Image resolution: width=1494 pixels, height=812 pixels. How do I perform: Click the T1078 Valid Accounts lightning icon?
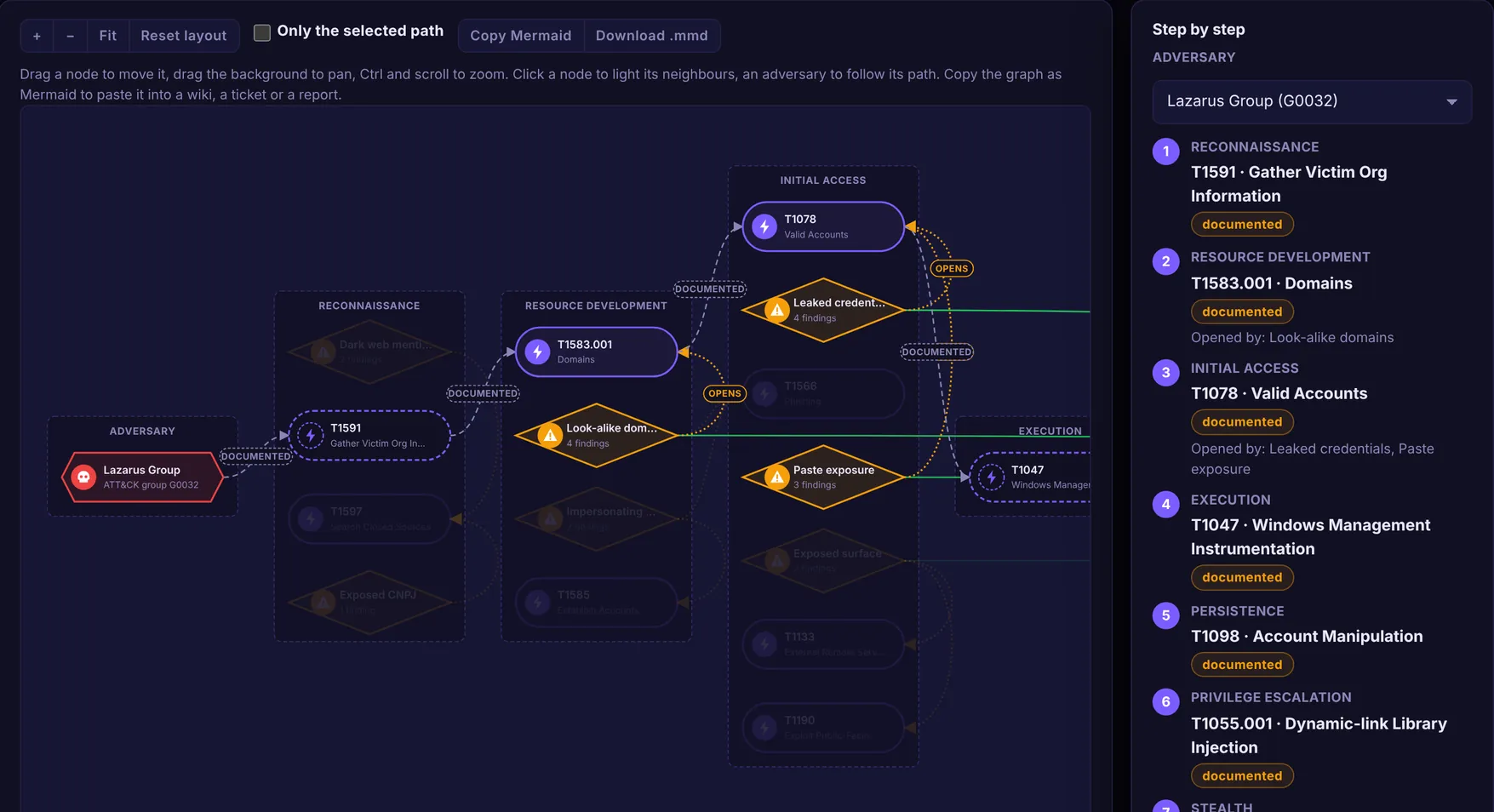(x=764, y=226)
